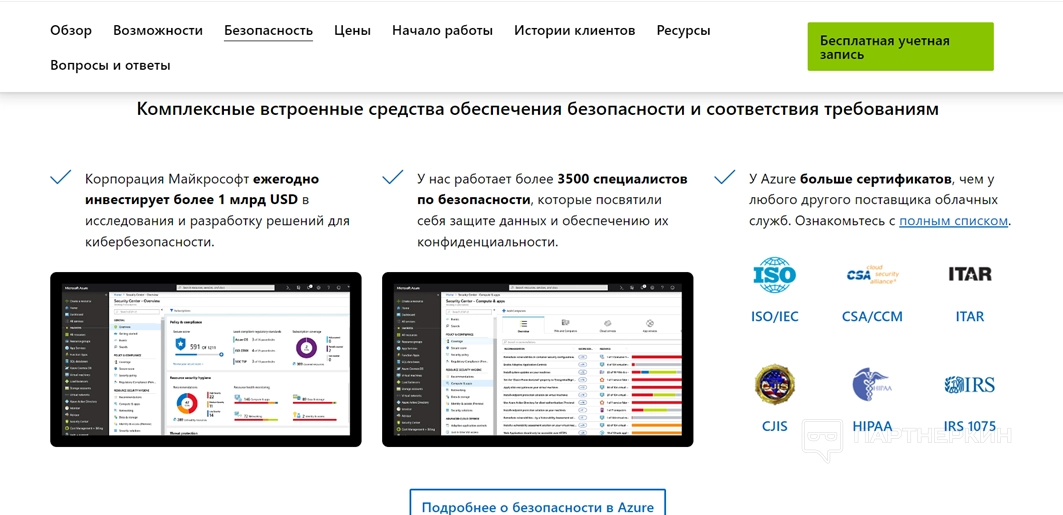Go to the Ресурсы tab
The height and width of the screenshot is (515, 1063).
tap(683, 30)
